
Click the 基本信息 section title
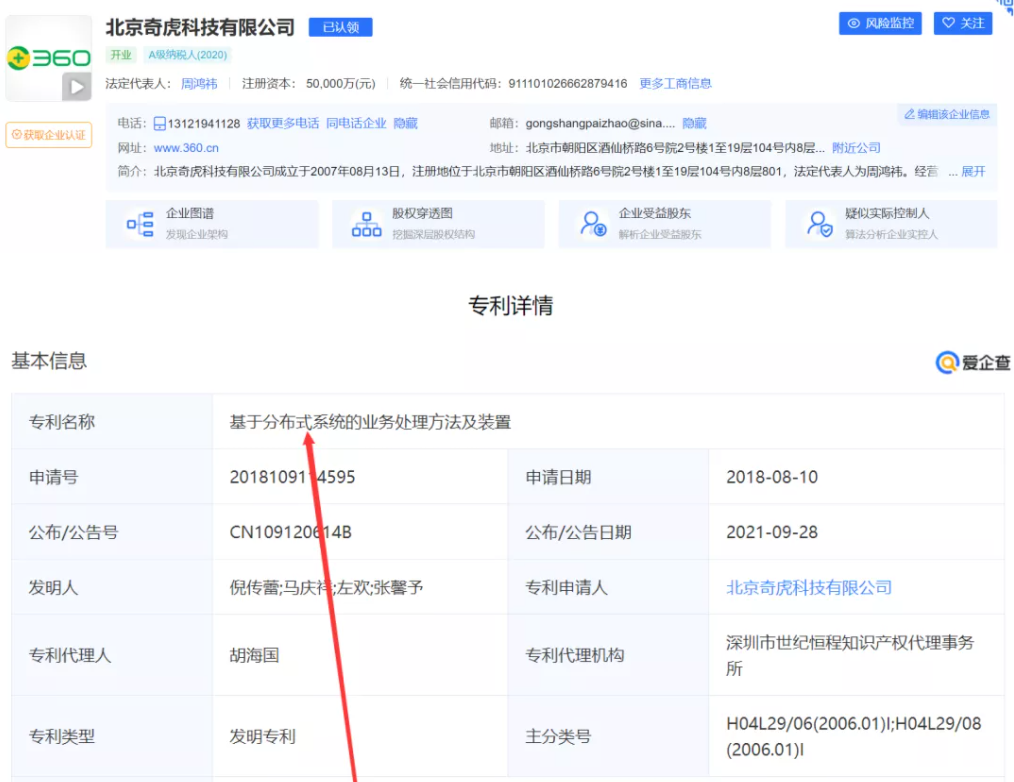(x=49, y=361)
